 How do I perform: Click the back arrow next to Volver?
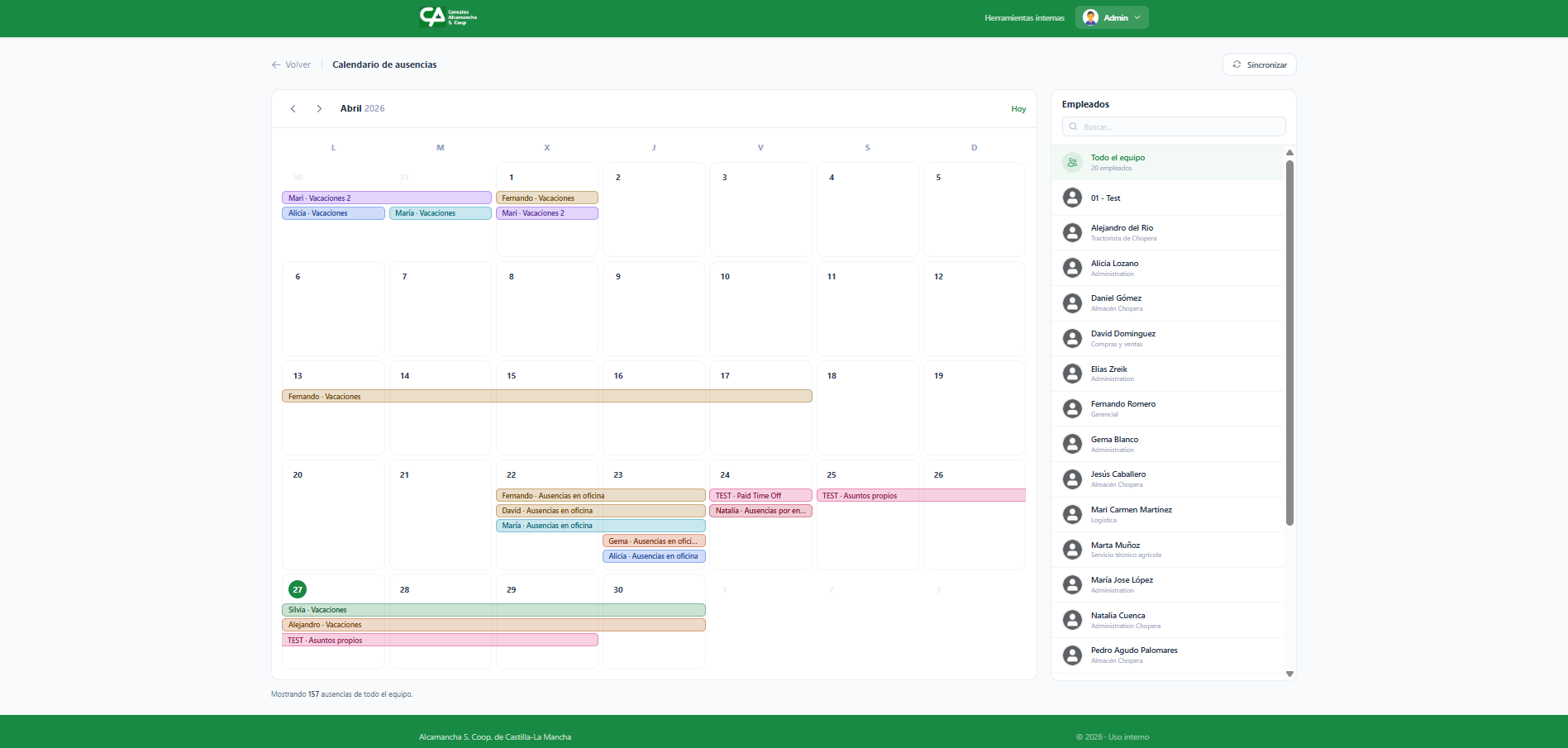click(x=276, y=64)
